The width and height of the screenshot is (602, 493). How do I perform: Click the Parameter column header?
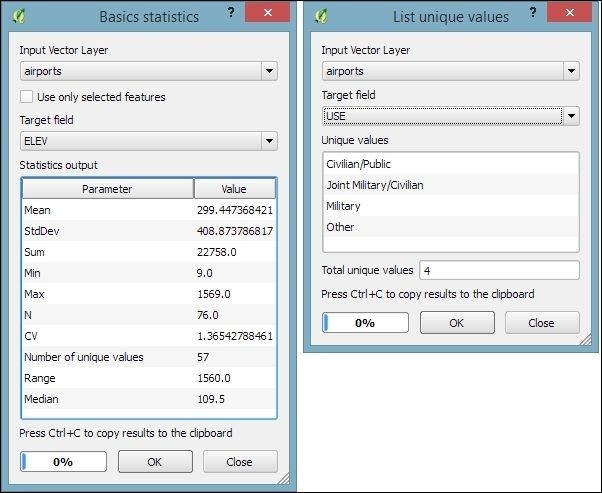107,189
